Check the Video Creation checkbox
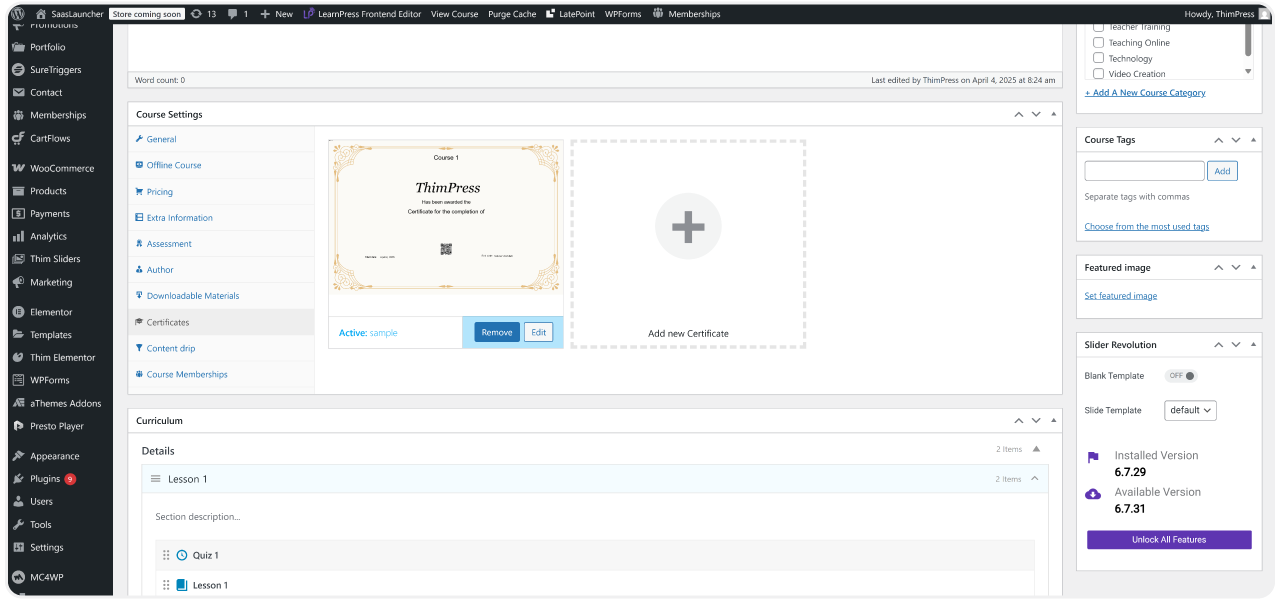Viewport: 1280px width, 600px height. [x=1099, y=73]
